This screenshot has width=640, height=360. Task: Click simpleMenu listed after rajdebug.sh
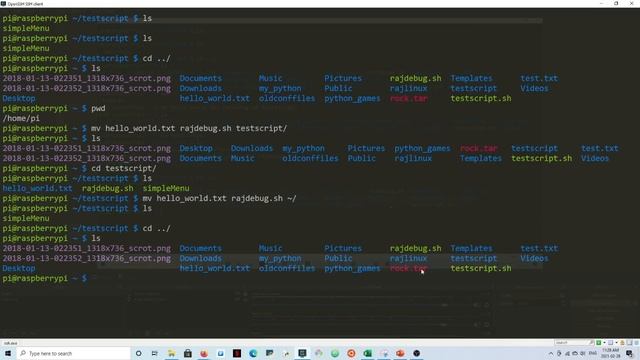click(166, 189)
